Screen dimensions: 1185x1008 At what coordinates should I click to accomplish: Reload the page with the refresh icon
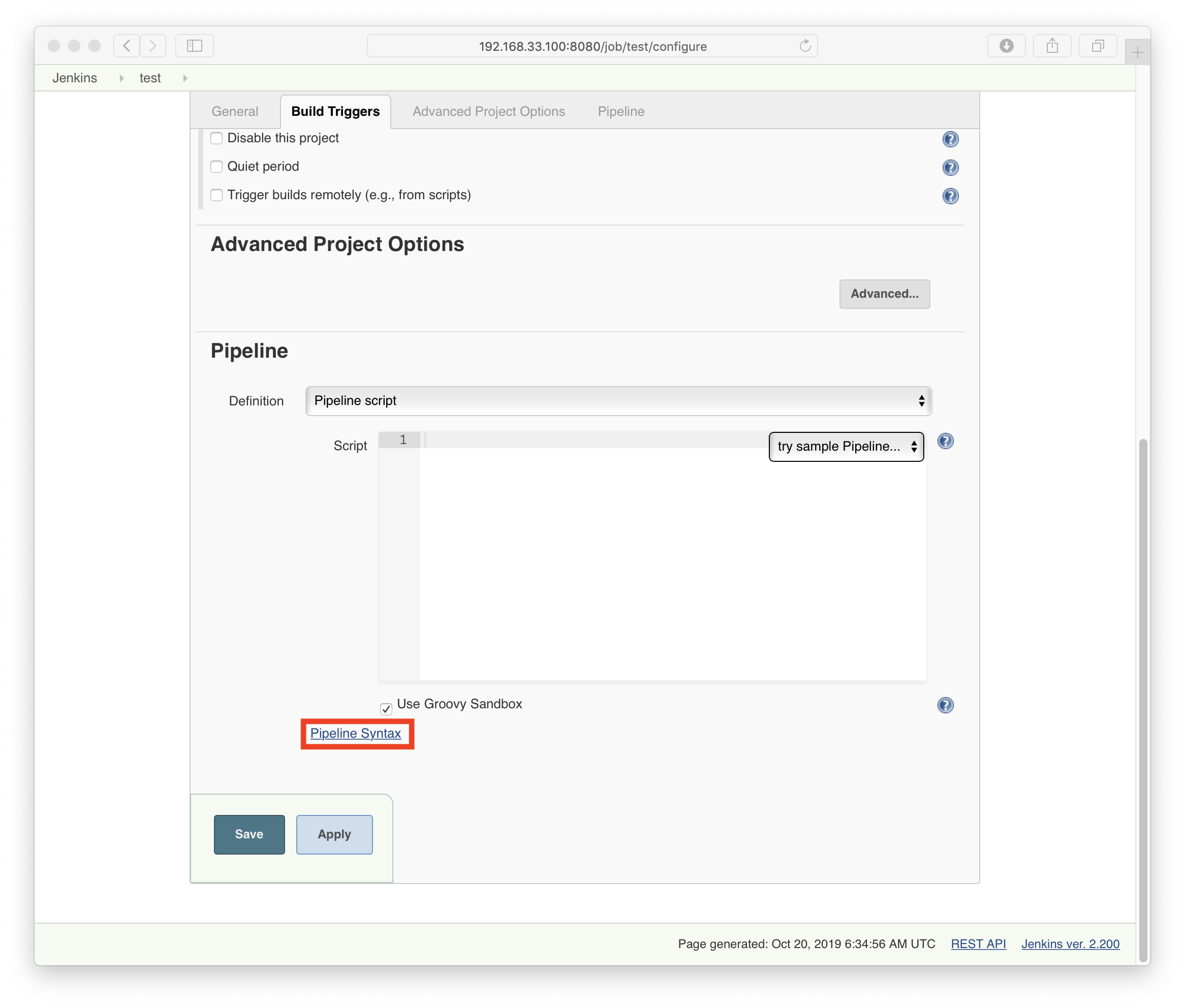coord(805,46)
